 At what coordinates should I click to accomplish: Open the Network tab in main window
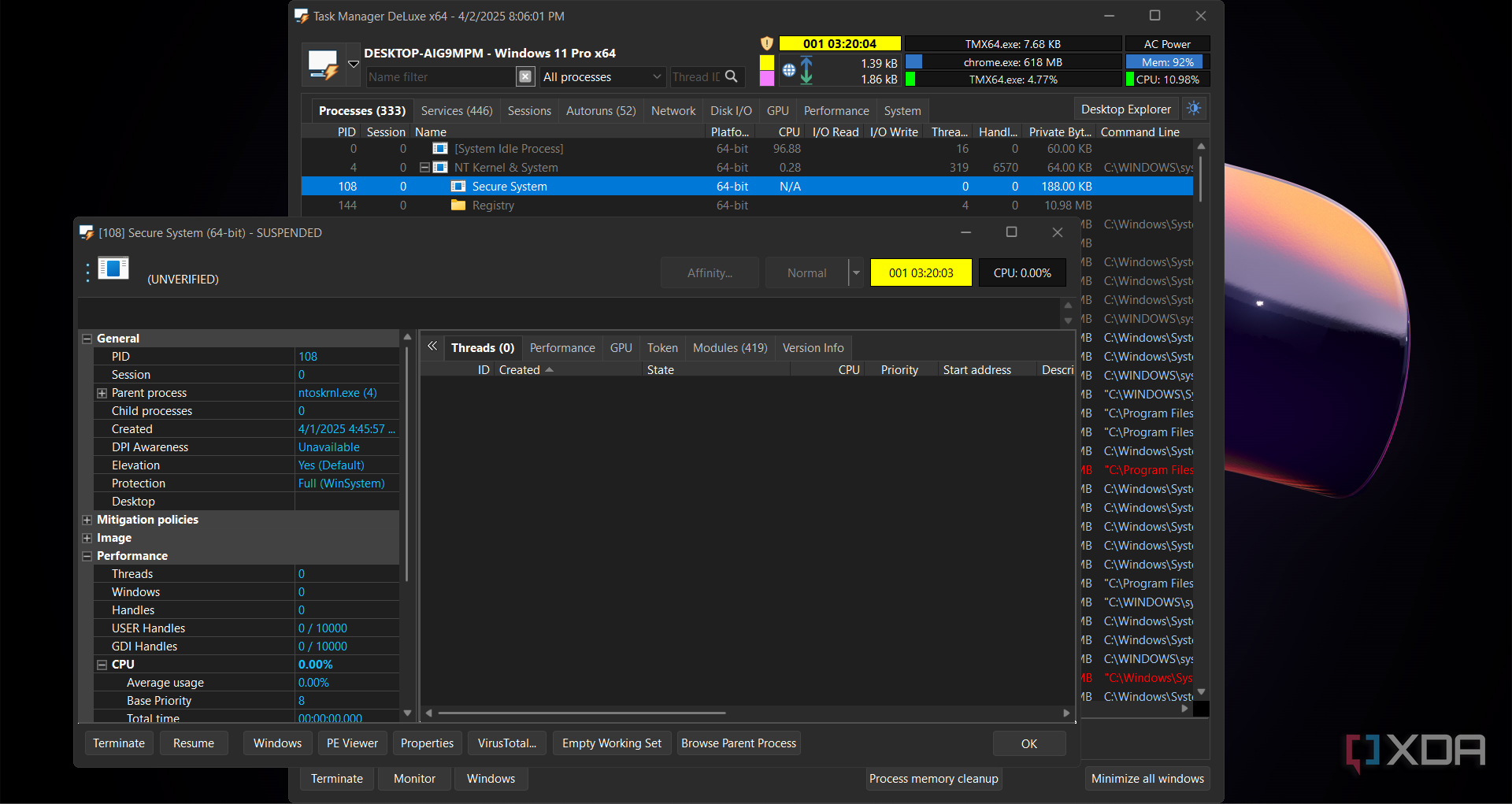click(673, 111)
